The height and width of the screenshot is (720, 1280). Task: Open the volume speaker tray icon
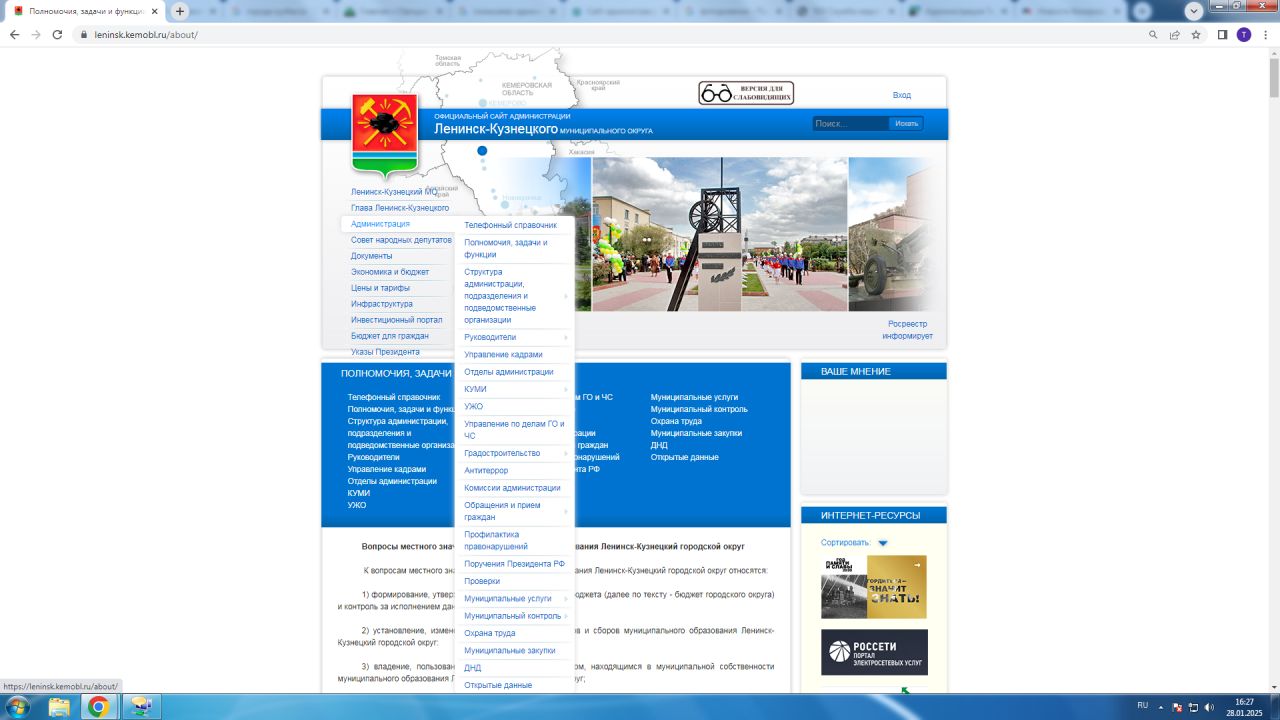pos(1210,707)
